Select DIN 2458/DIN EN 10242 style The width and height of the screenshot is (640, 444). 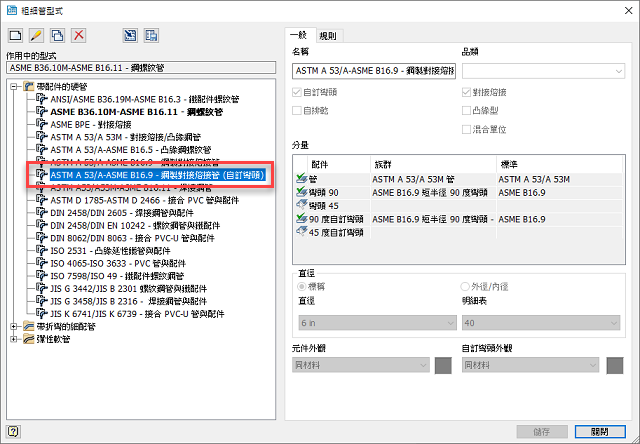135,225
